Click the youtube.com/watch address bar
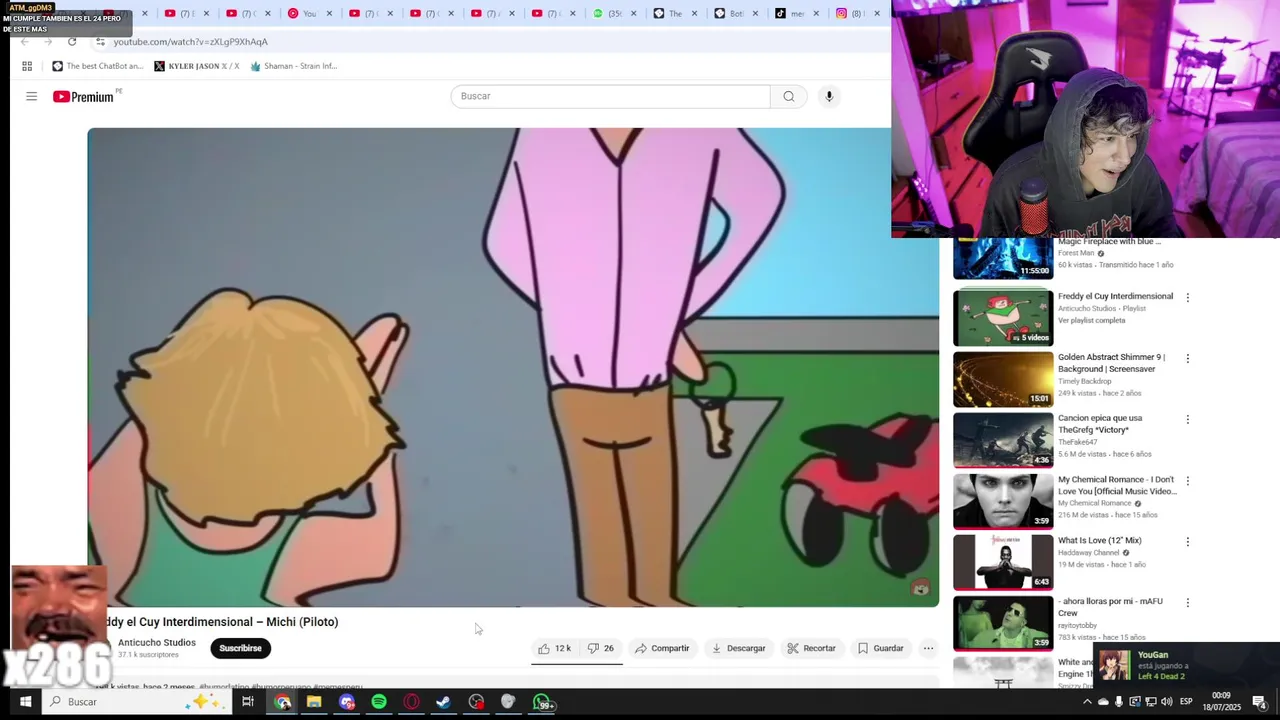The height and width of the screenshot is (720, 1280). coord(191,42)
